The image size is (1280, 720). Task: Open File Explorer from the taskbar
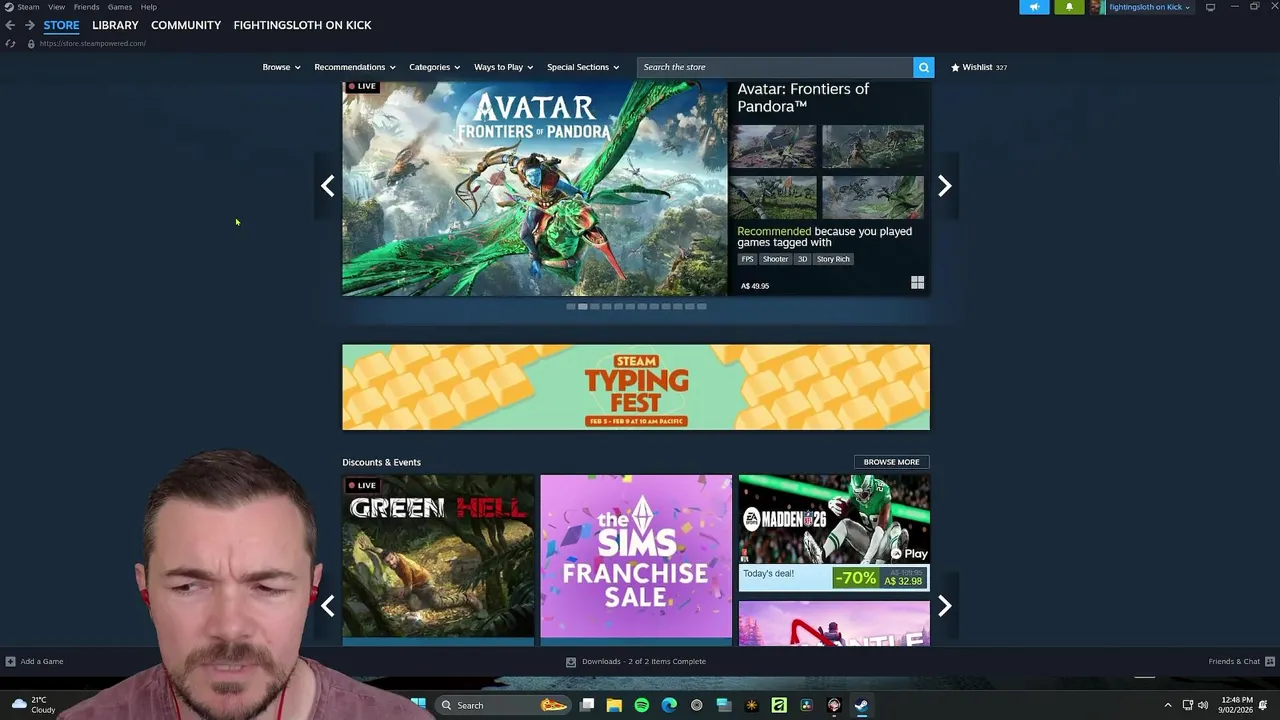[614, 705]
